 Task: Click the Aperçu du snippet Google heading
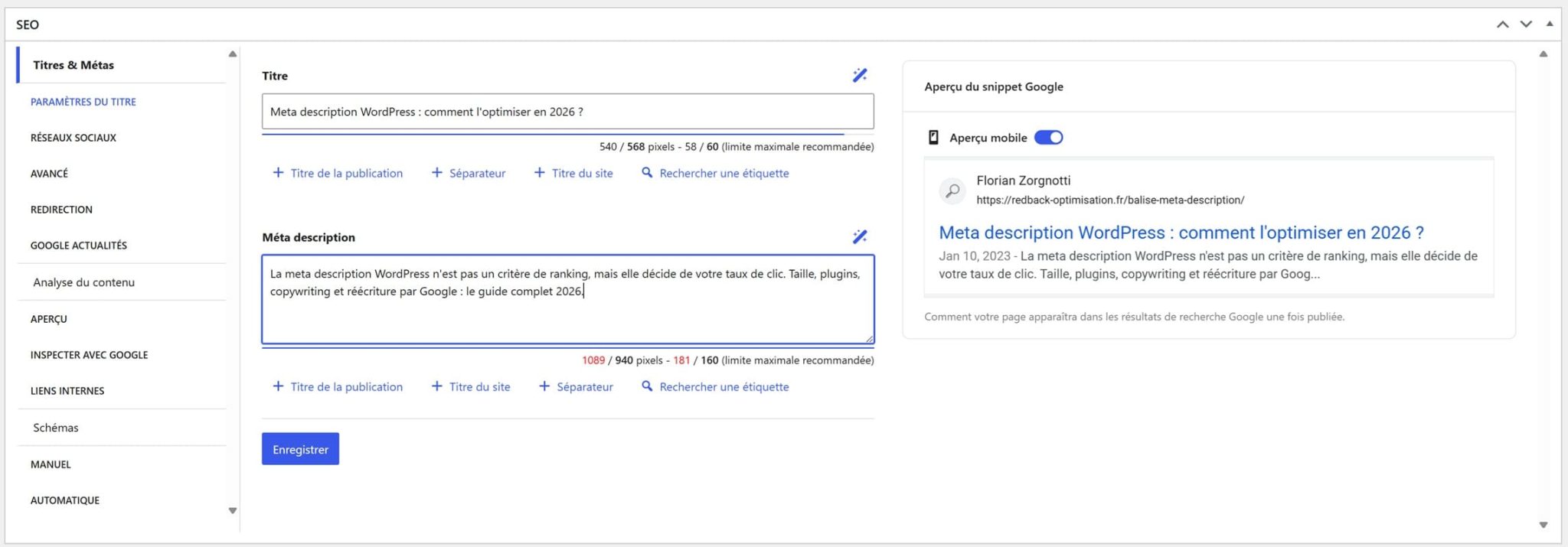click(994, 86)
